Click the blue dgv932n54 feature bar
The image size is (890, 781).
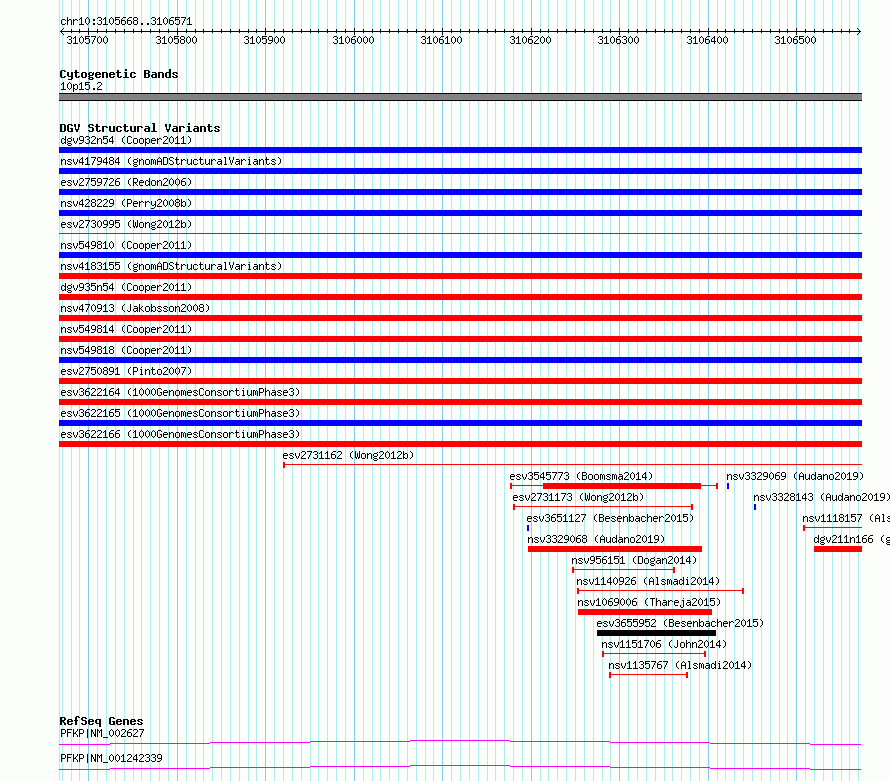(x=460, y=150)
